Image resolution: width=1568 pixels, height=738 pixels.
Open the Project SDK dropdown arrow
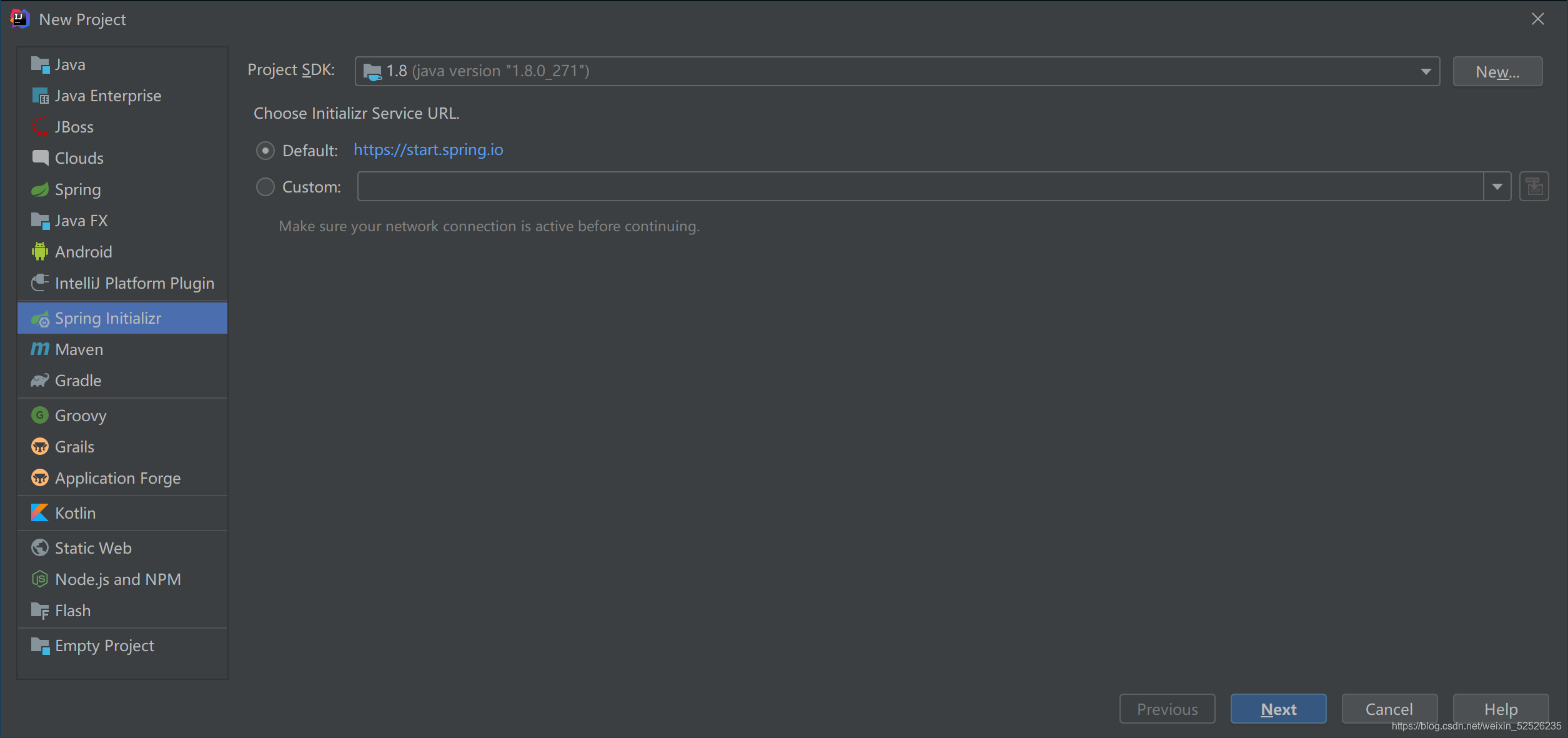1426,71
